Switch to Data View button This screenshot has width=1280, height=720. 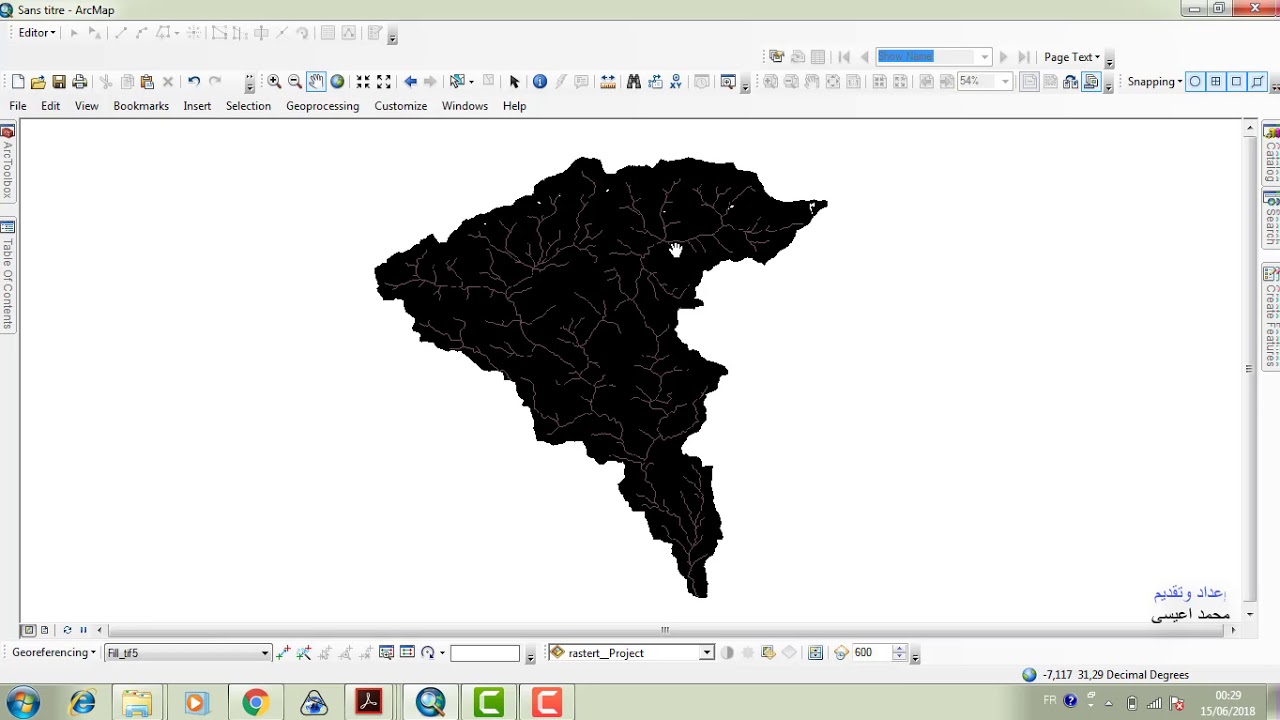tap(28, 630)
